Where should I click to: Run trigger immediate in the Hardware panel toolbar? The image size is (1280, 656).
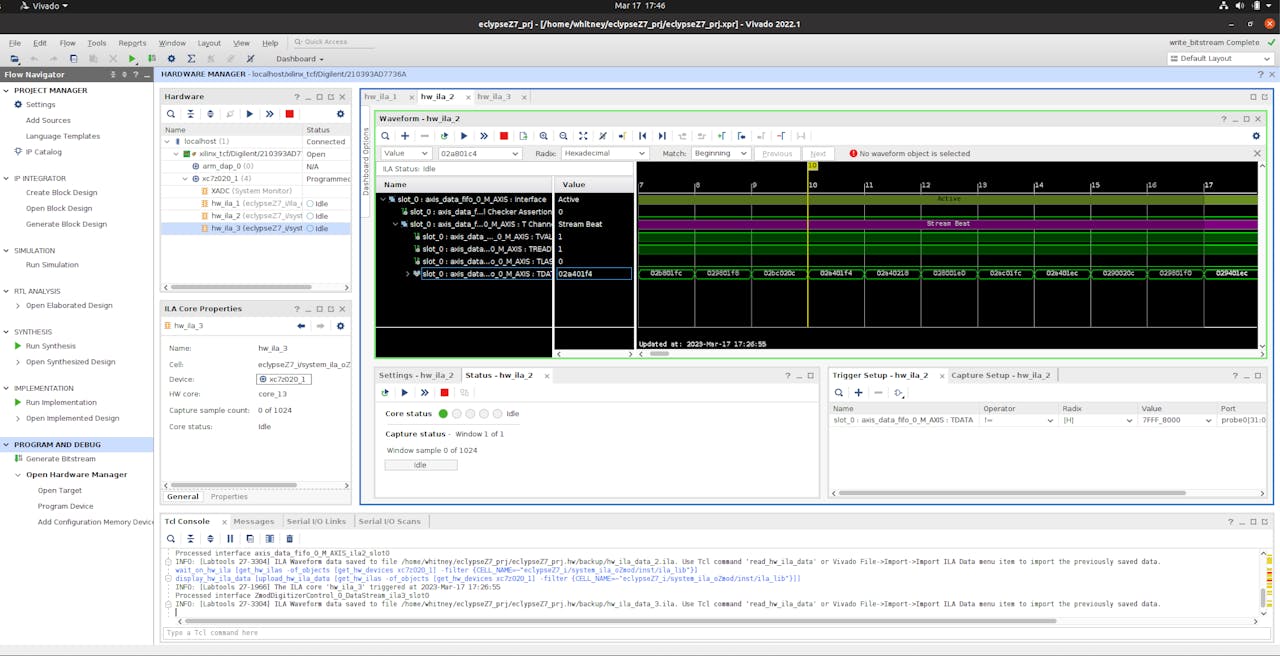tap(269, 114)
